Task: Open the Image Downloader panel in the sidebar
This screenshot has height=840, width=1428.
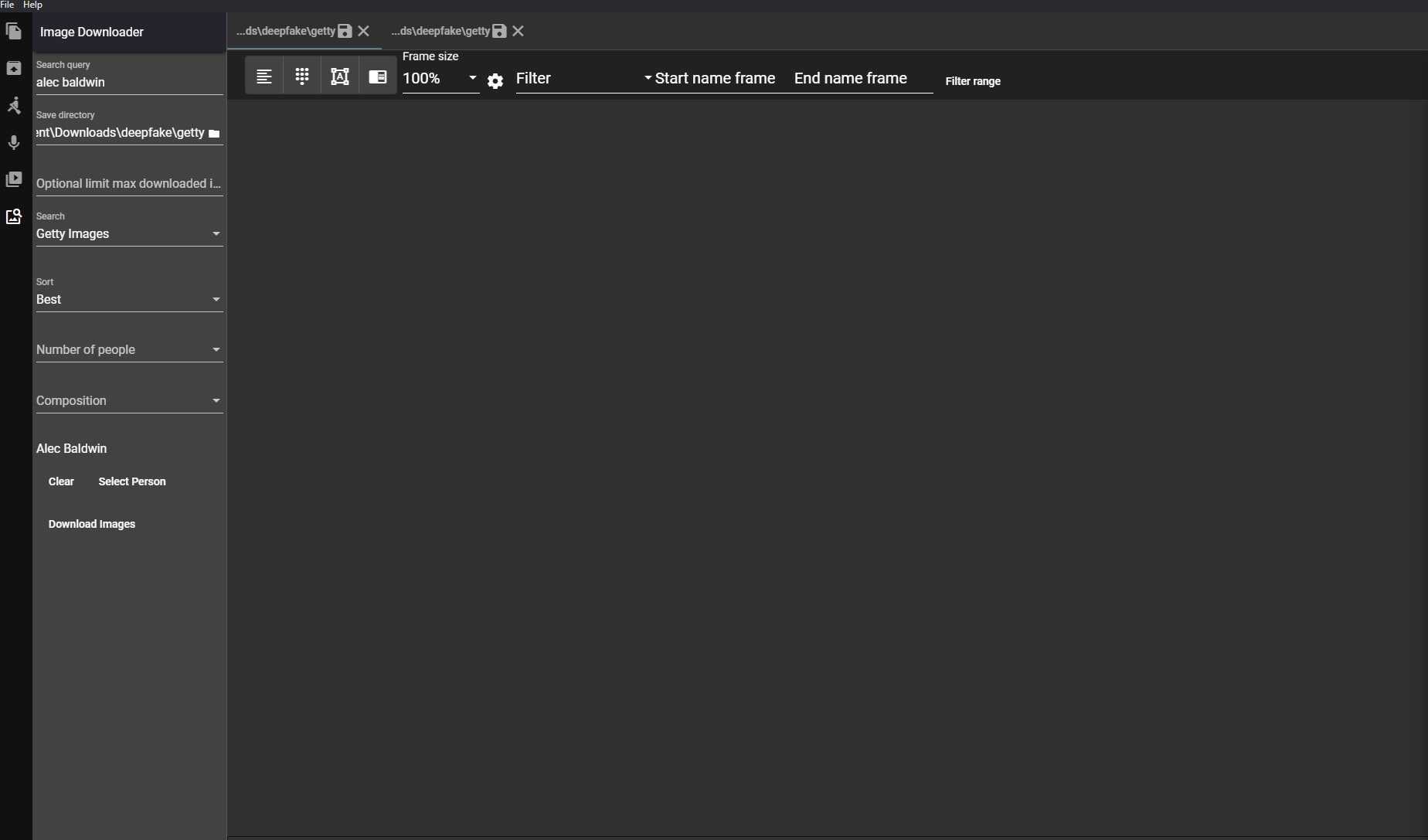Action: click(14, 217)
